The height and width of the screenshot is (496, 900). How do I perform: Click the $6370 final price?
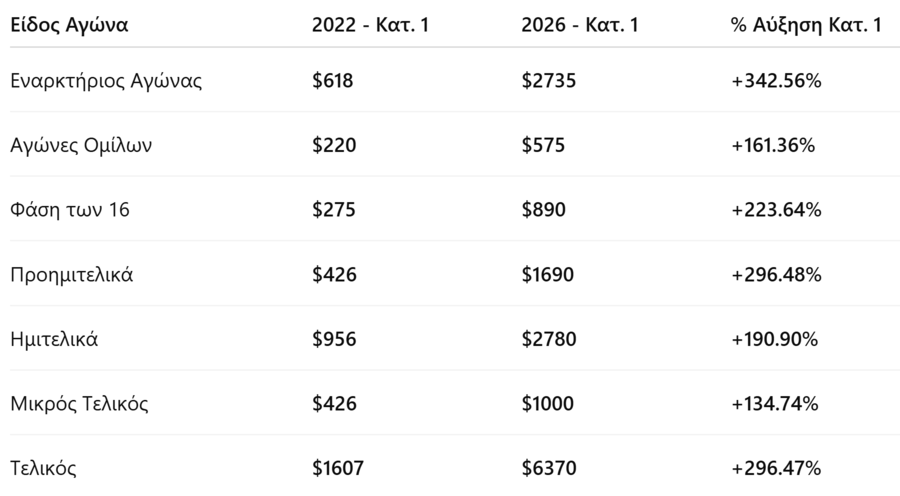click(x=547, y=468)
